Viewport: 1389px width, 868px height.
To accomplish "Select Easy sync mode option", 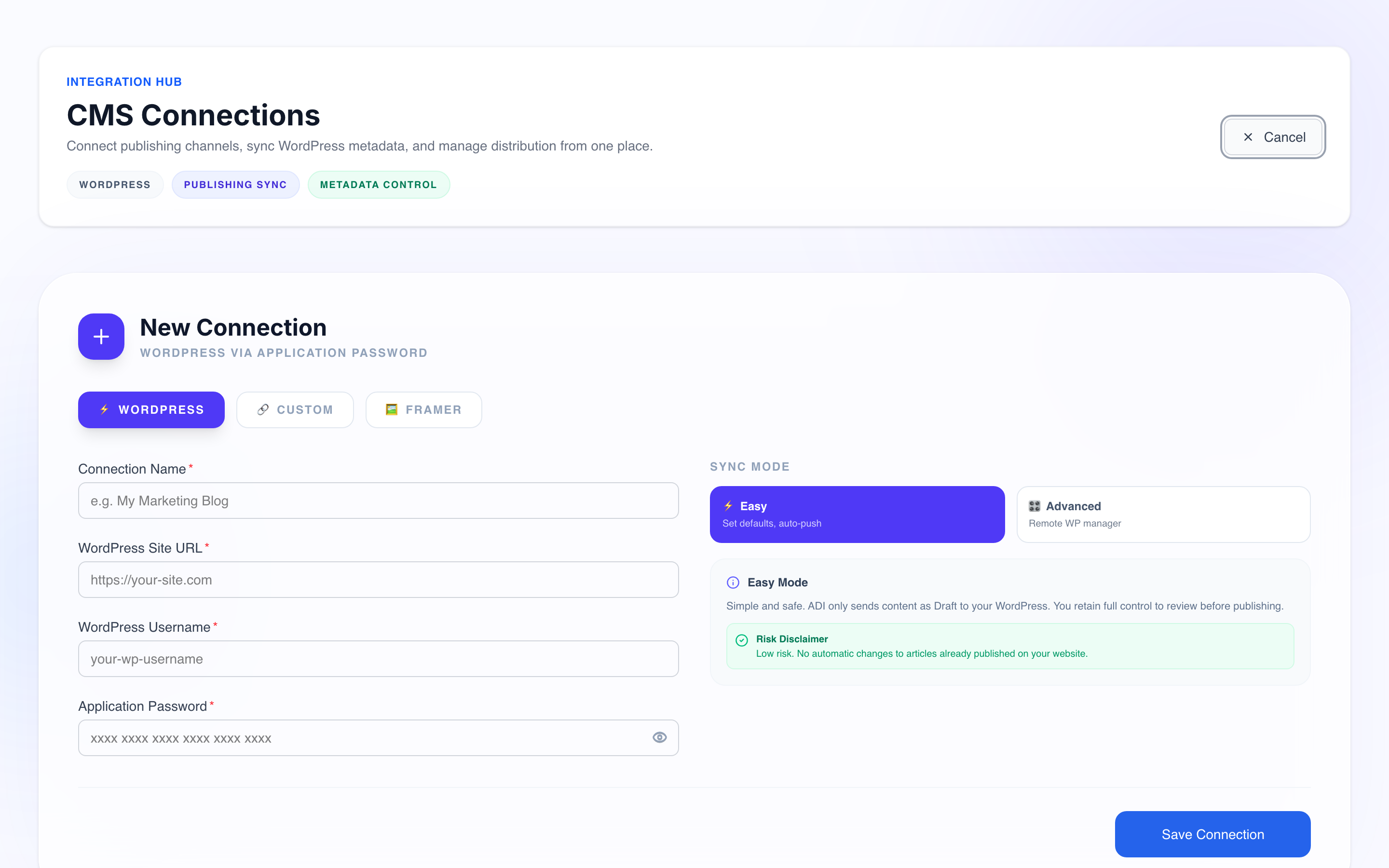I will [x=857, y=515].
